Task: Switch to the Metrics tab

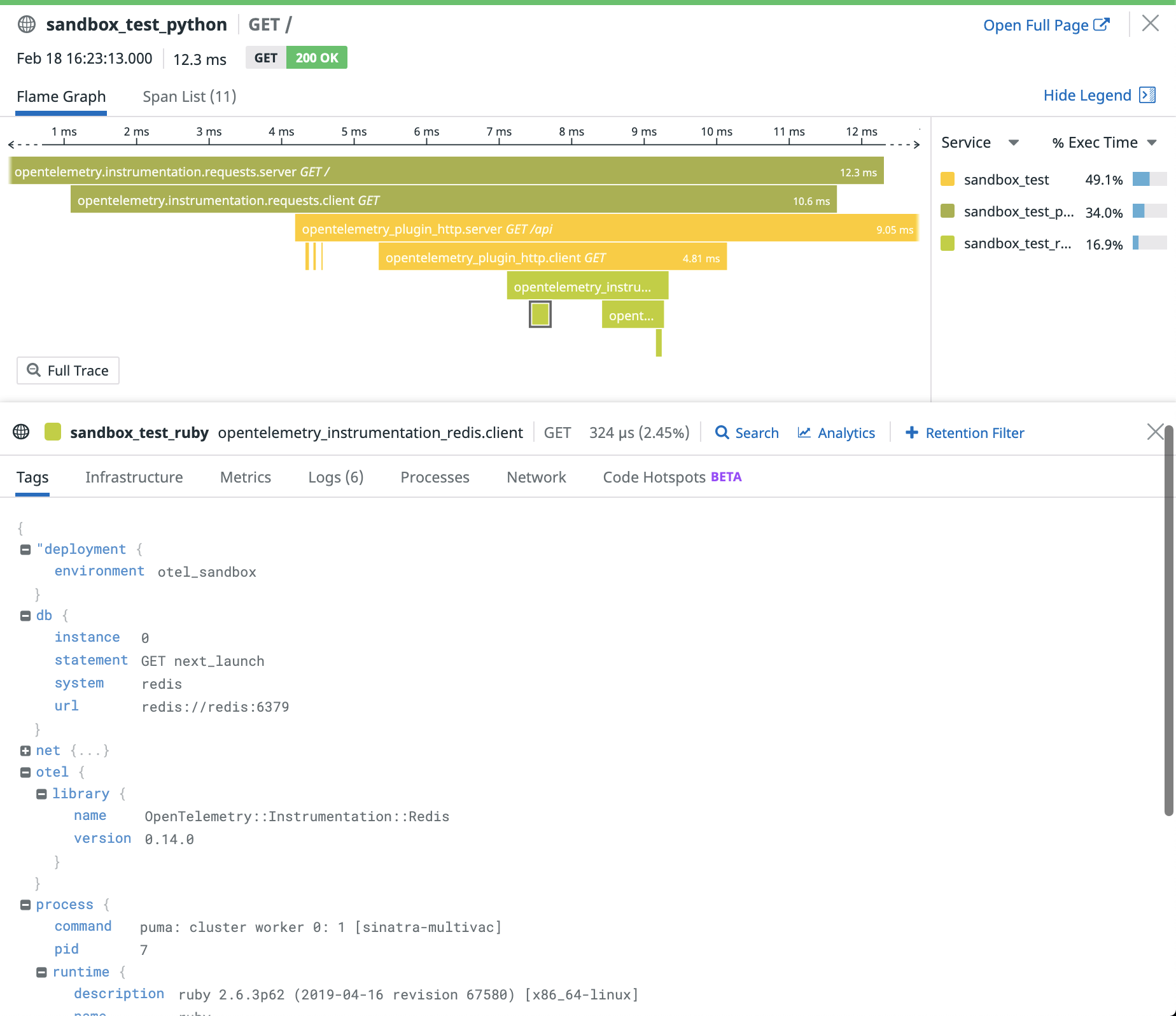Action: pos(246,477)
